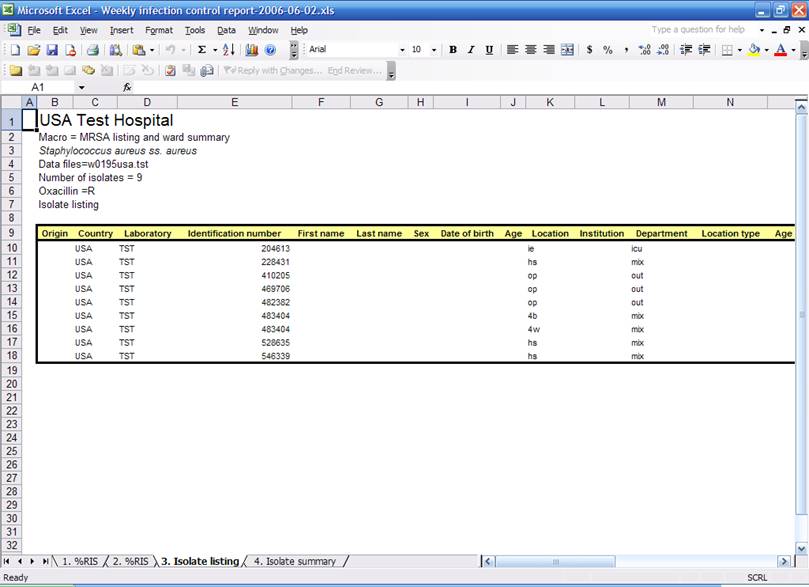Switch to the 2. %RIS sheet tab

131,561
